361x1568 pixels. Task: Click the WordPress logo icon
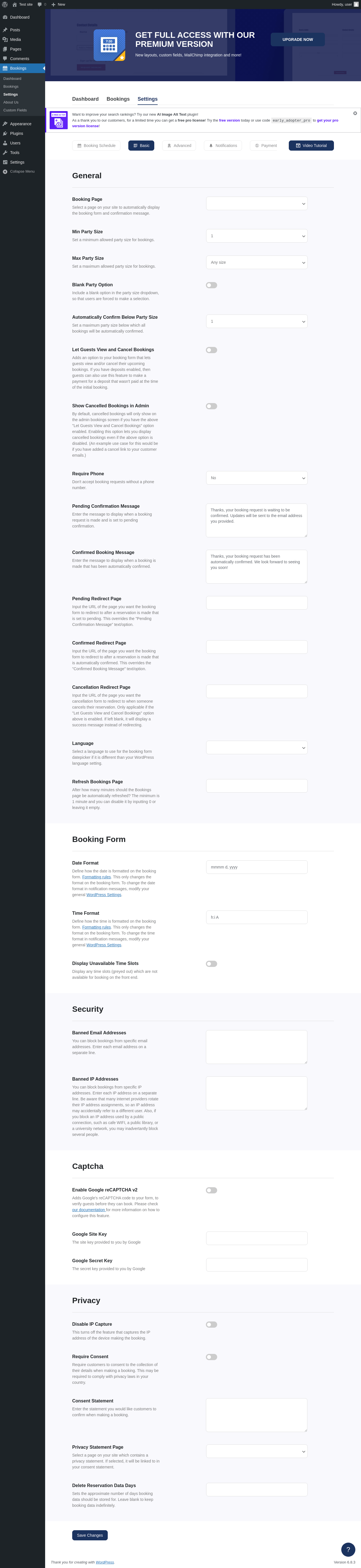point(5,4)
